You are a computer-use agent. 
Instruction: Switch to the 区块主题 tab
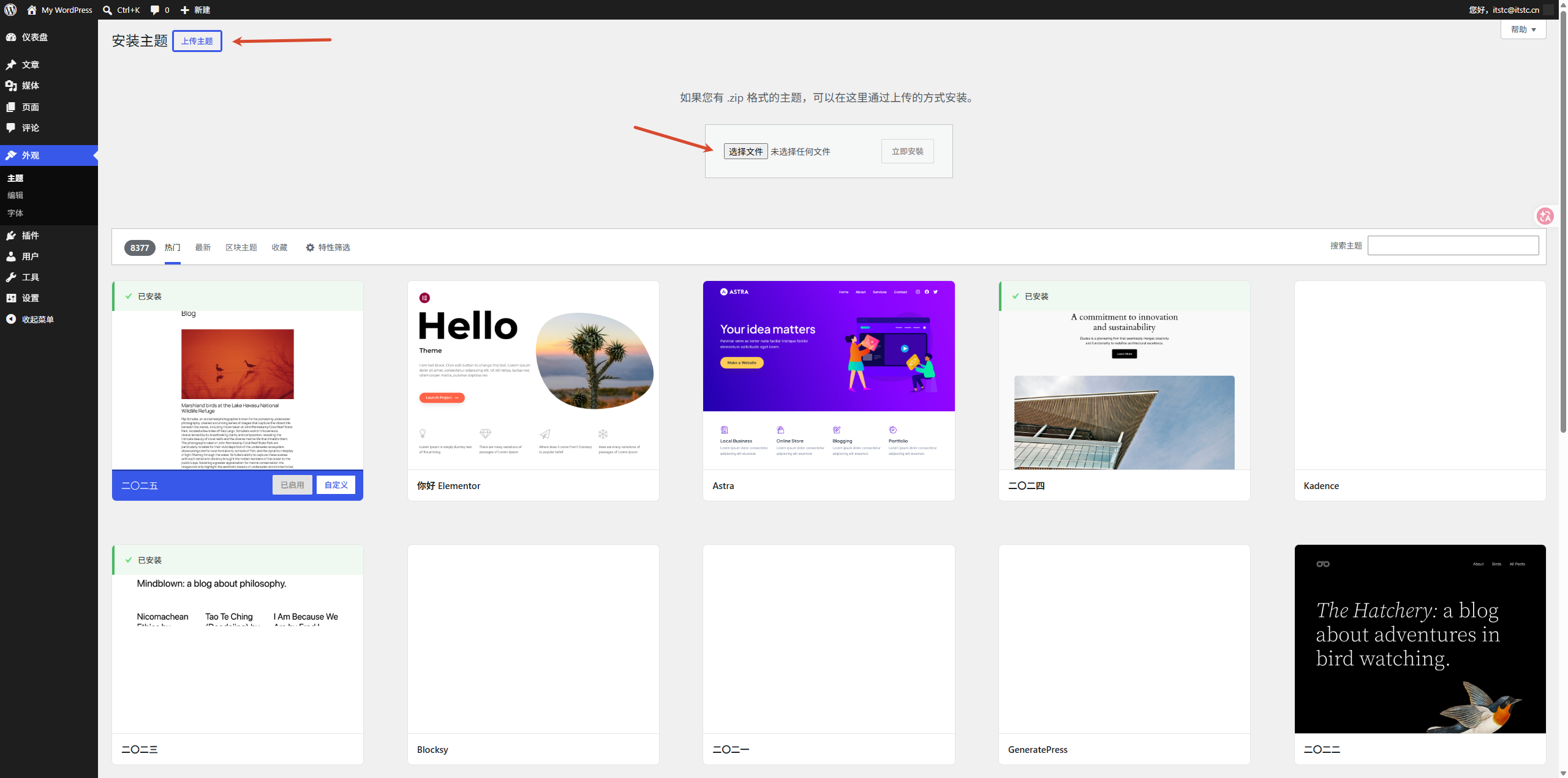click(241, 247)
